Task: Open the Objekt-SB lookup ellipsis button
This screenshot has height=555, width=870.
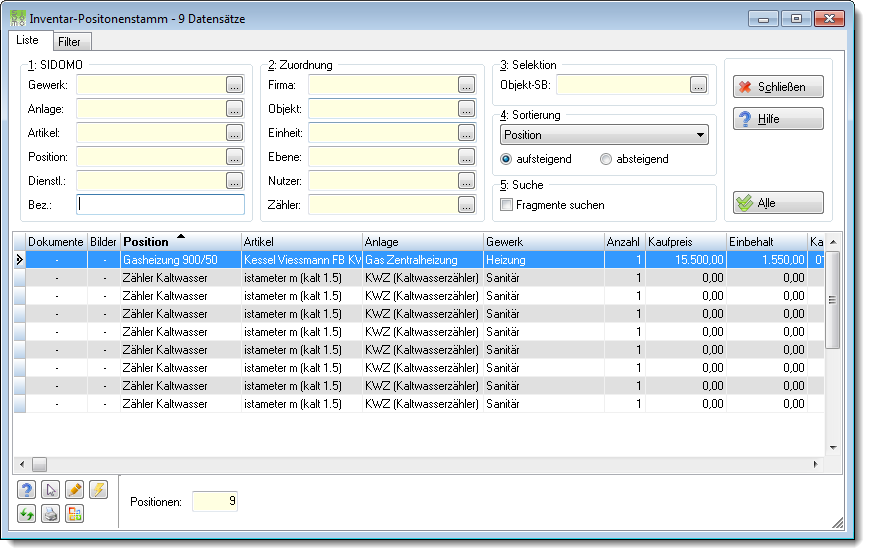Action: pos(699,85)
